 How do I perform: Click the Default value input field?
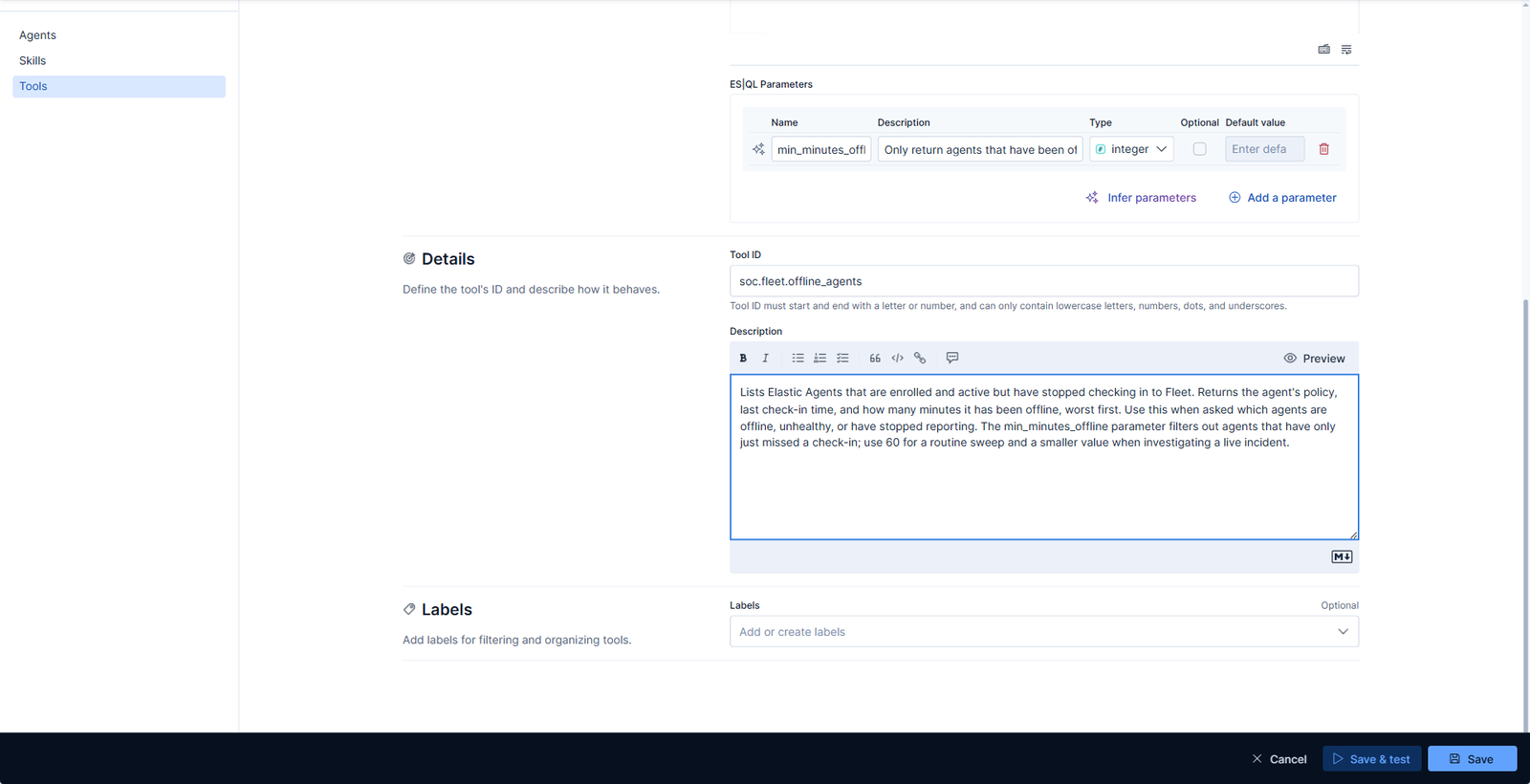1264,149
